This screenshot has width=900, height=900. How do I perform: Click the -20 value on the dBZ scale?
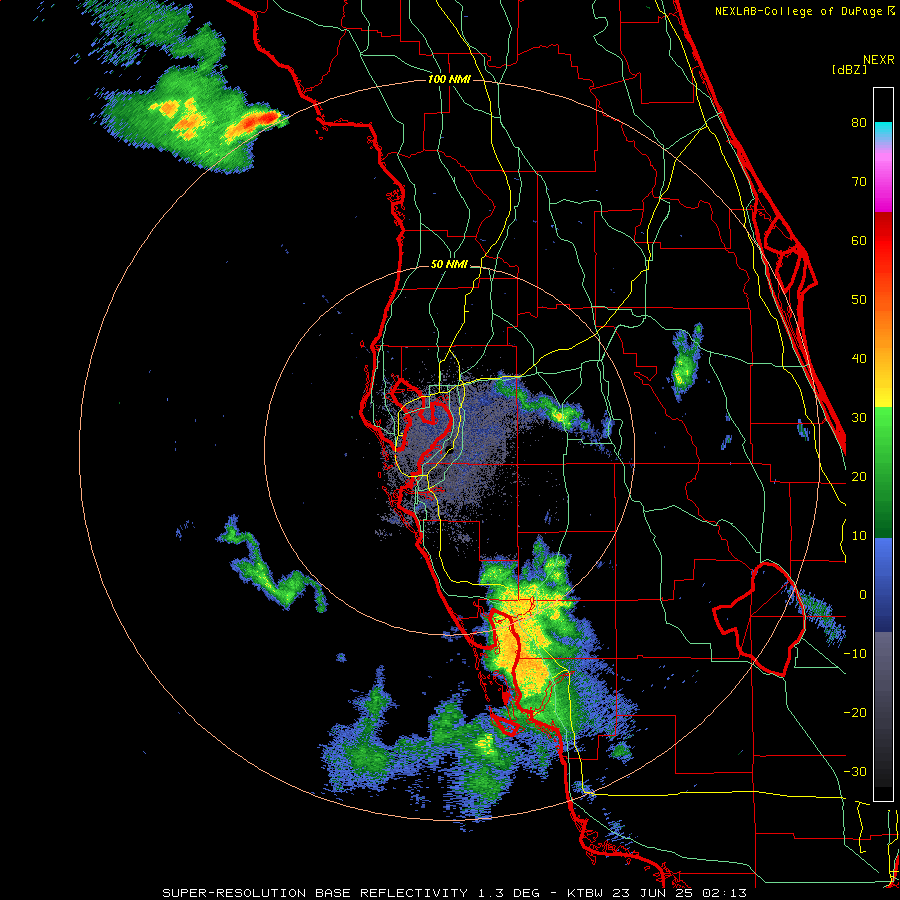(x=855, y=712)
